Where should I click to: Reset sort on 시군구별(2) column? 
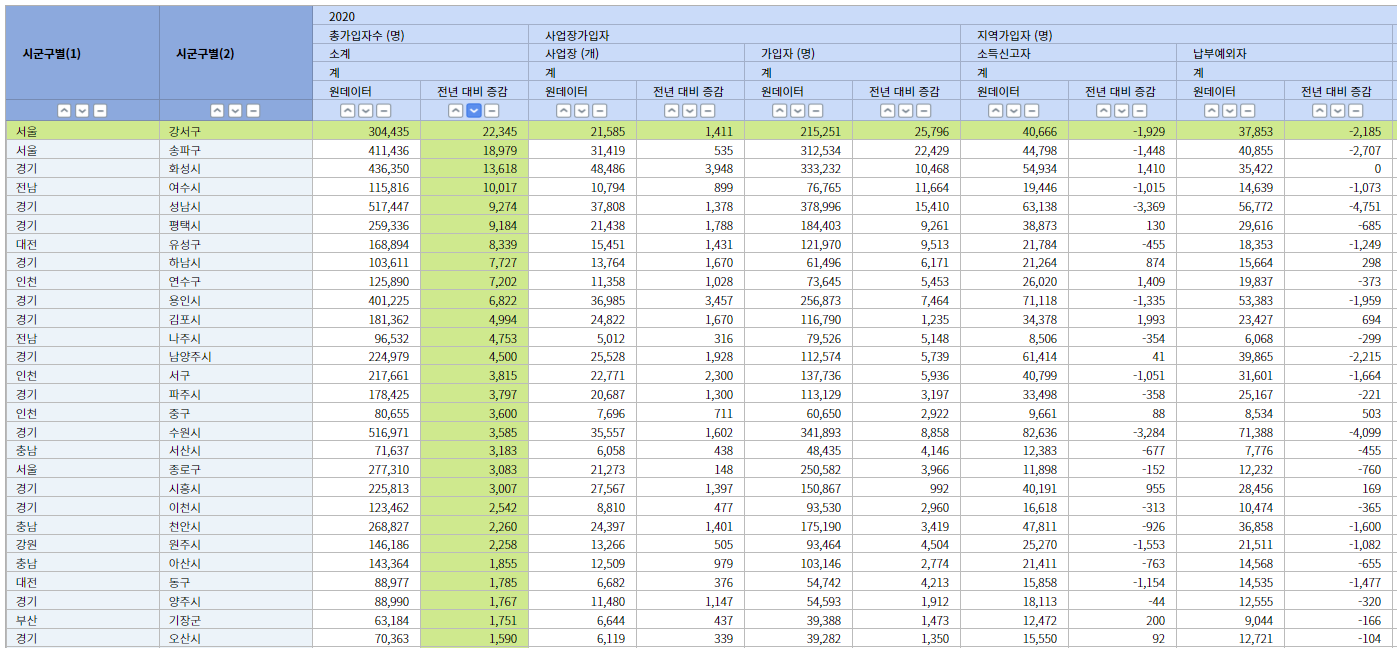tap(254, 111)
